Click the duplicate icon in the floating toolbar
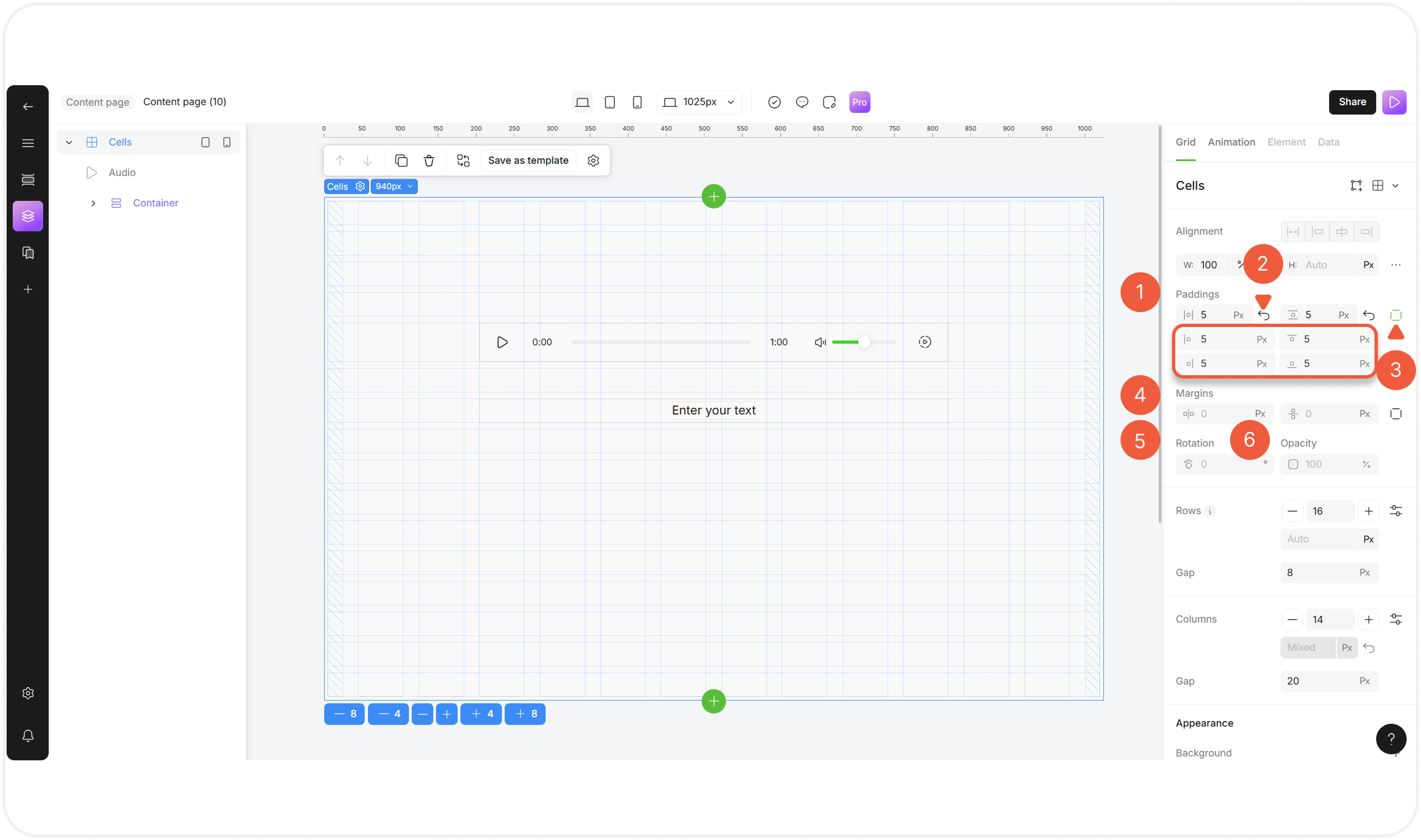Viewport: 1421px width, 840px height. 401,161
